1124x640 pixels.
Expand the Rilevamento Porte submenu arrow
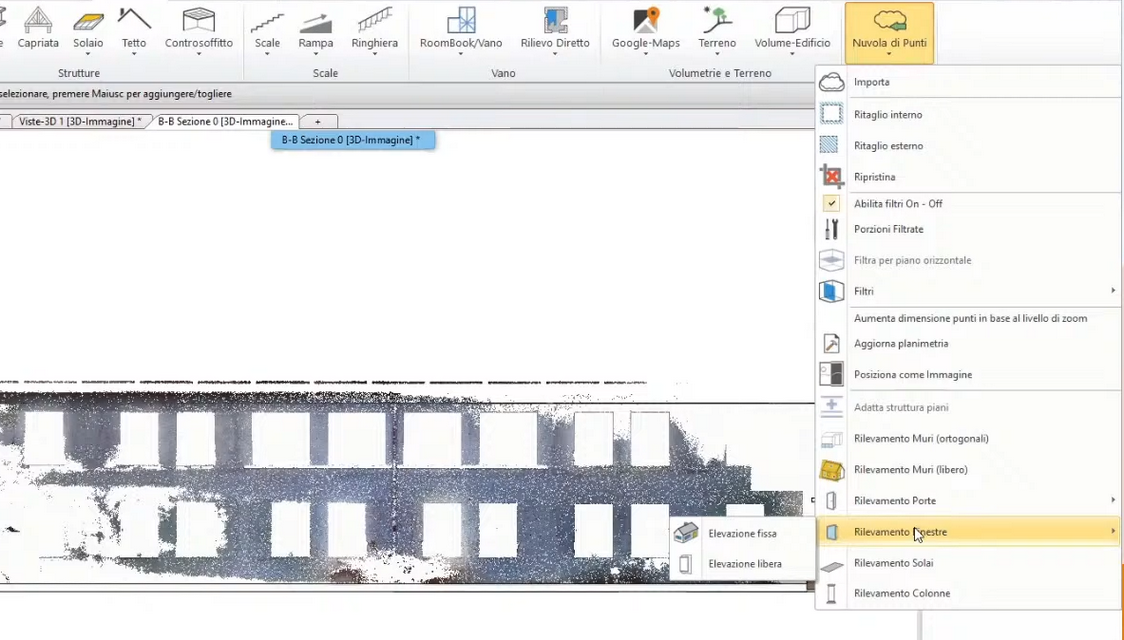pyautogui.click(x=1113, y=500)
